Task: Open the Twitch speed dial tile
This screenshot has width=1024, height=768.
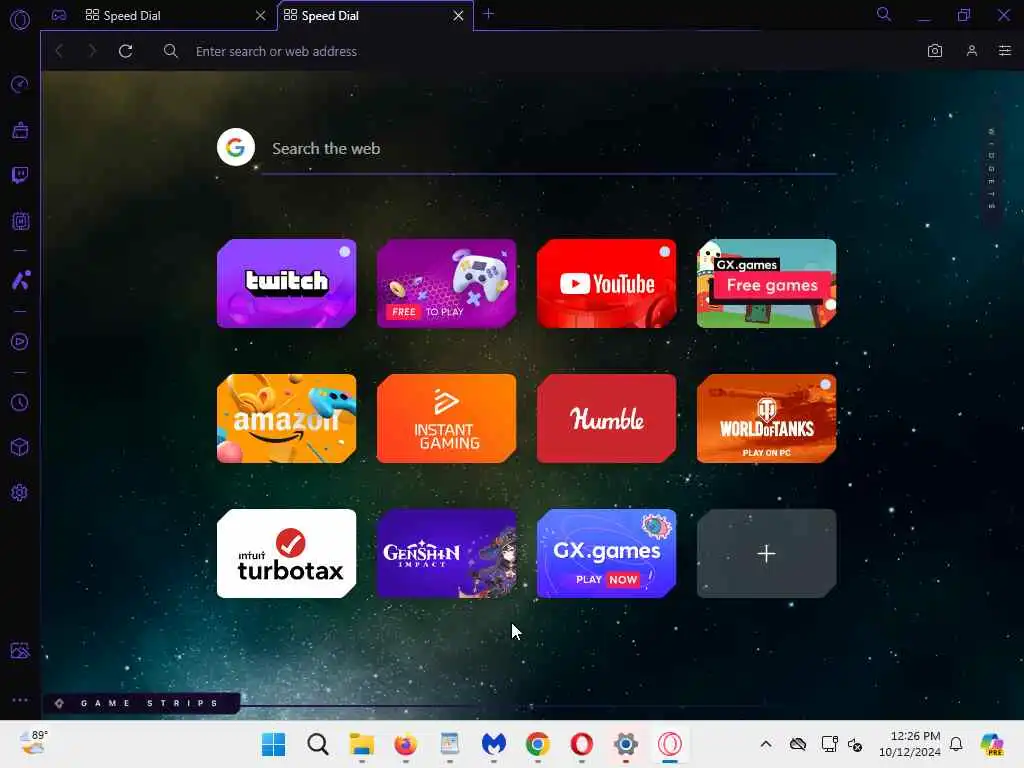Action: point(287,283)
